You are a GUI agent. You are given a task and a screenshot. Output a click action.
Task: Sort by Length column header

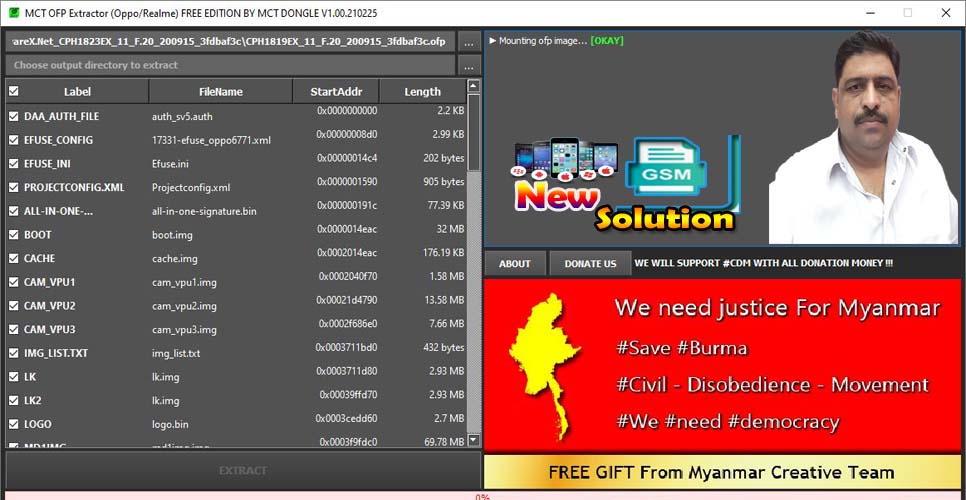coord(422,91)
